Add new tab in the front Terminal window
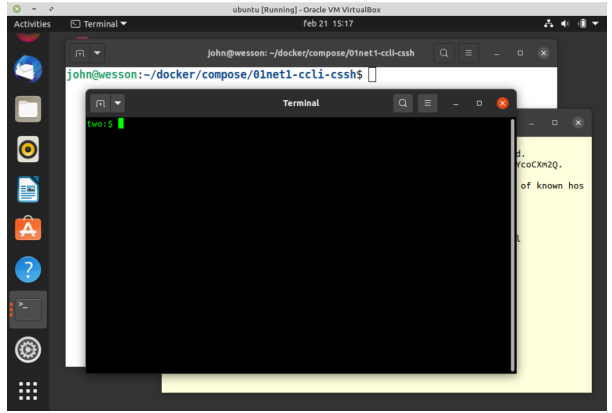The image size is (612, 413). [101, 103]
